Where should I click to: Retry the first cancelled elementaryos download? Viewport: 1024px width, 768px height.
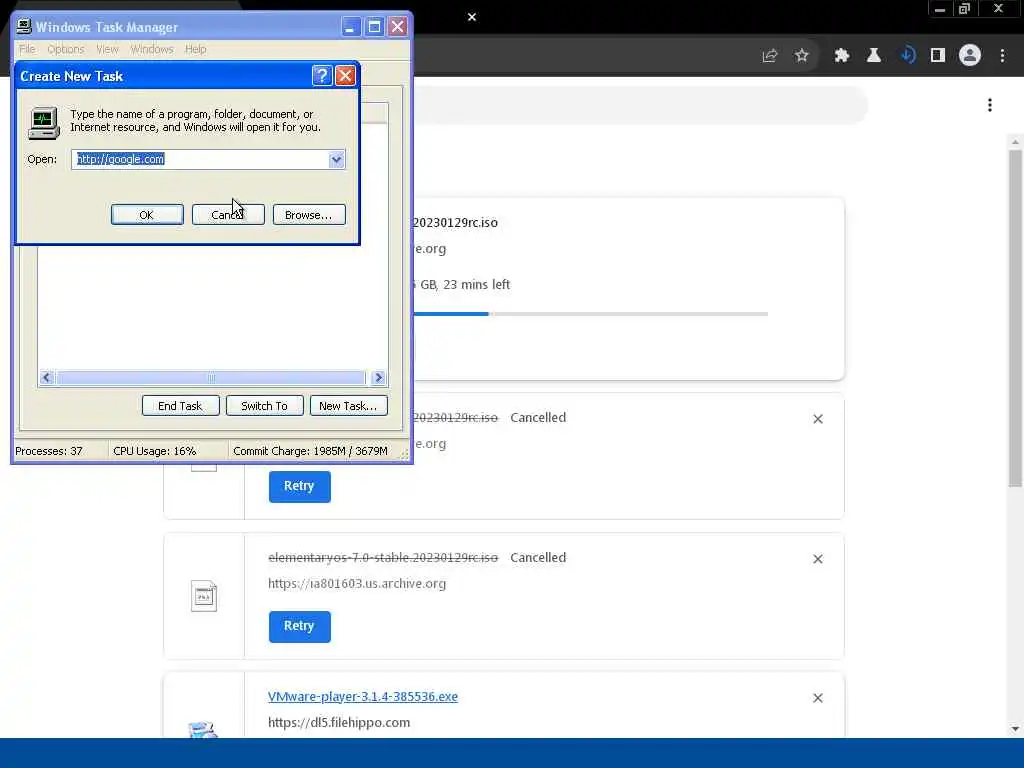click(299, 487)
